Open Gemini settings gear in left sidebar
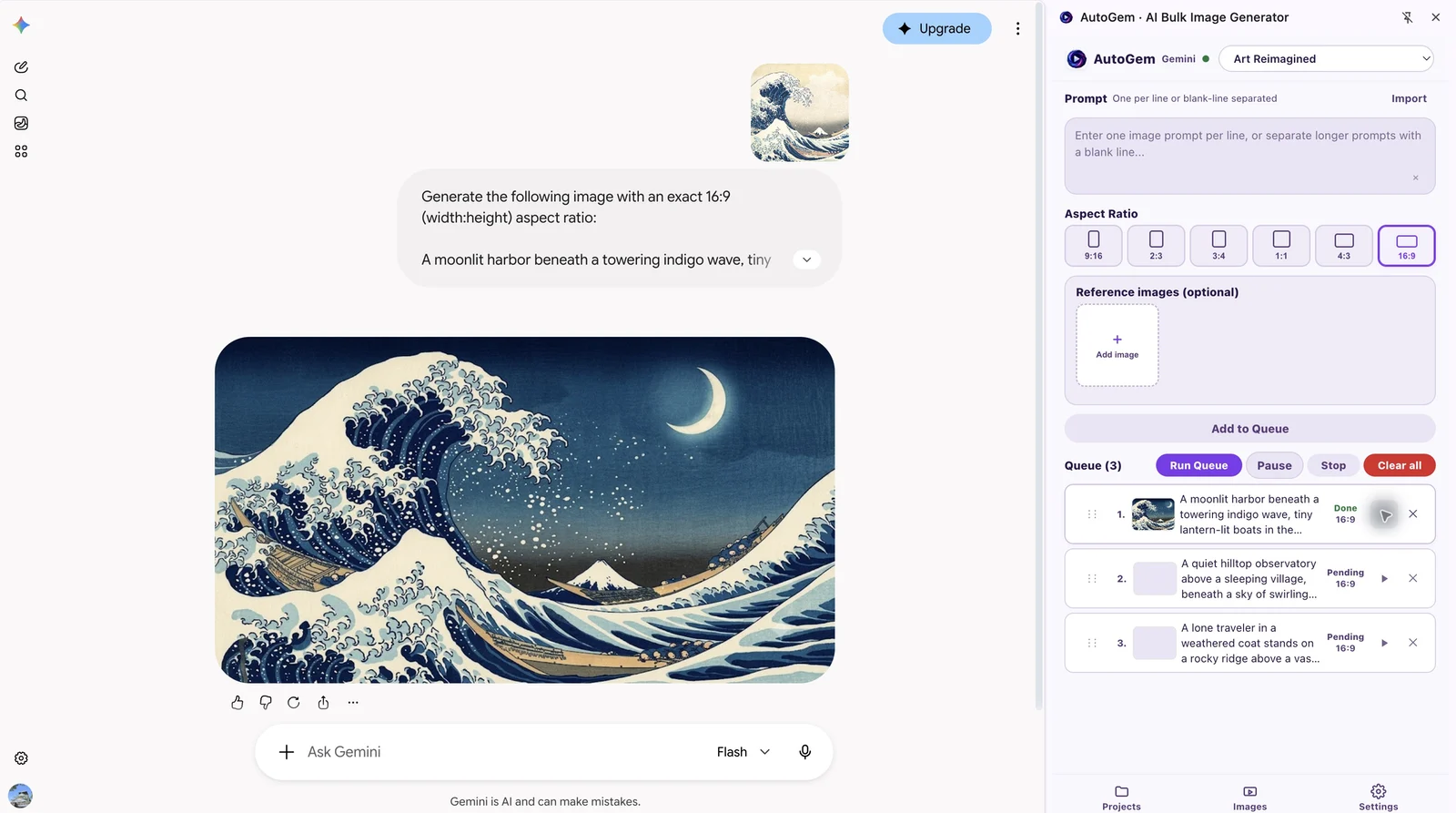 click(21, 758)
